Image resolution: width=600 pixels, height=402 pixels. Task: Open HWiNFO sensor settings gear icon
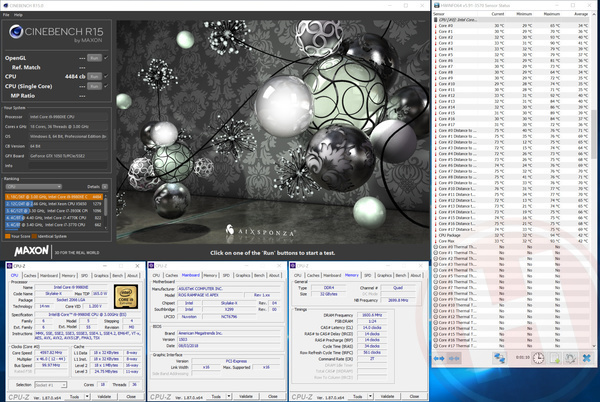pyautogui.click(x=571, y=358)
